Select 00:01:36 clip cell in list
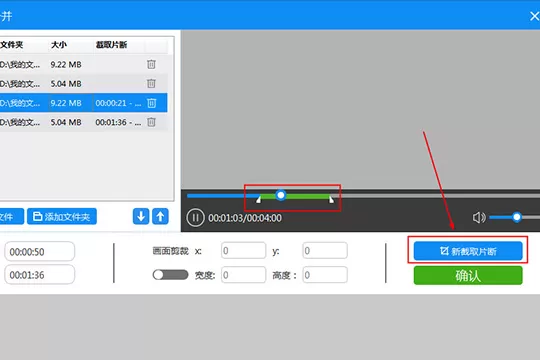This screenshot has width=540, height=360. pos(118,122)
